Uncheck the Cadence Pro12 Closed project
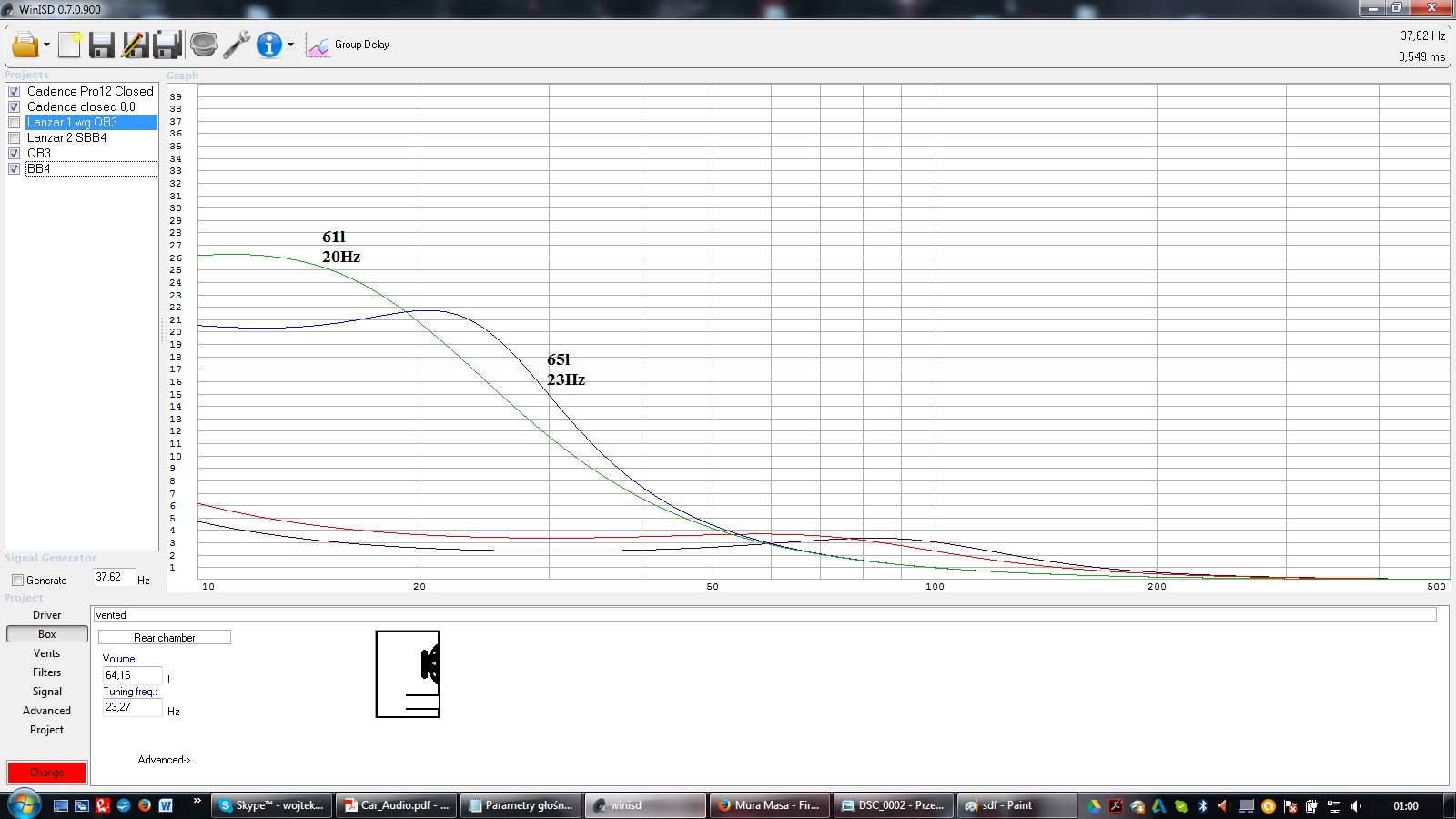1456x819 pixels. tap(15, 92)
